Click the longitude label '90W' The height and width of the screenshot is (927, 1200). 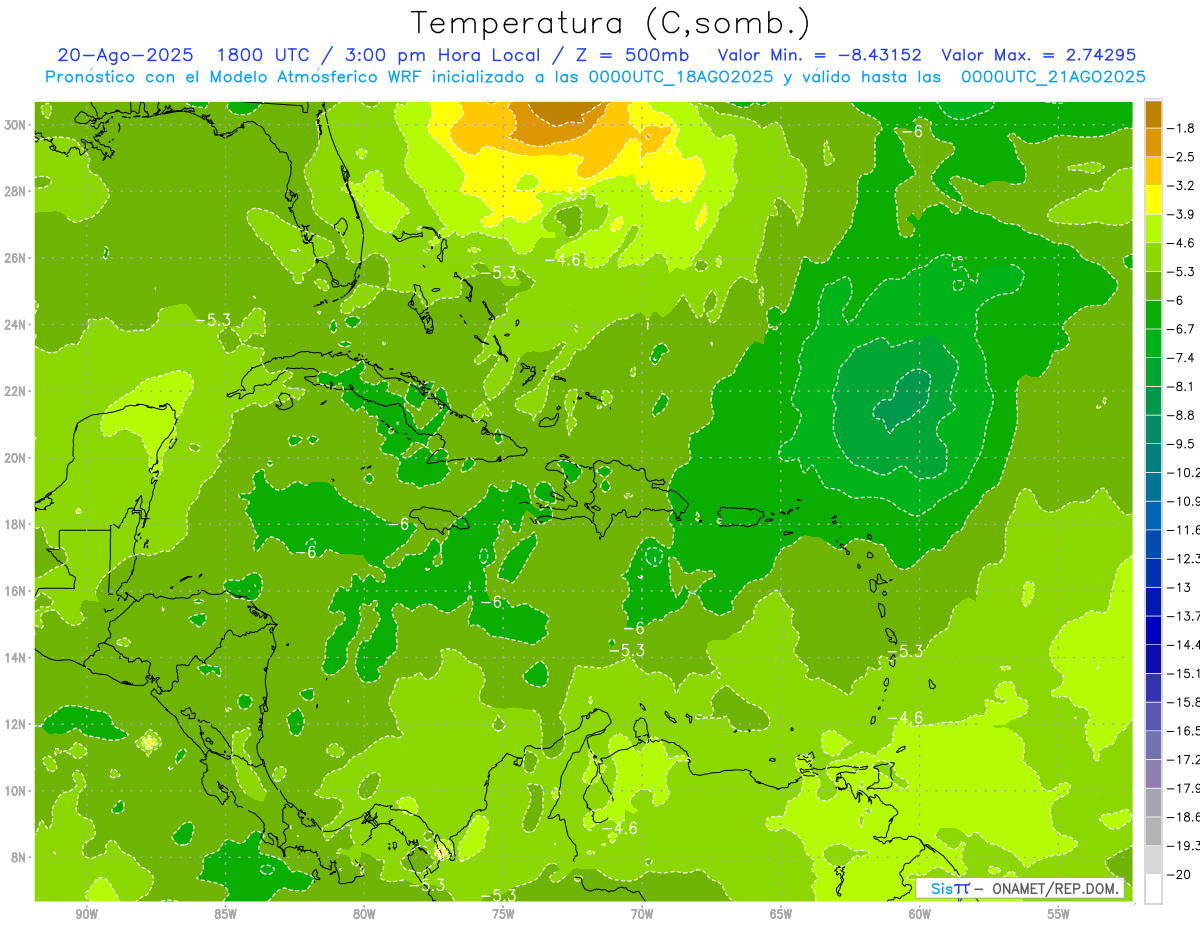(x=86, y=914)
